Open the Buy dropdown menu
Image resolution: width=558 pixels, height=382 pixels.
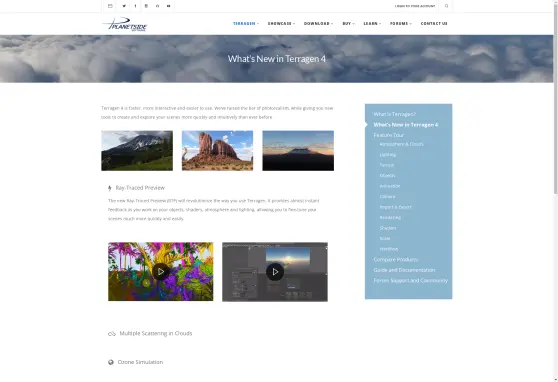tap(348, 23)
